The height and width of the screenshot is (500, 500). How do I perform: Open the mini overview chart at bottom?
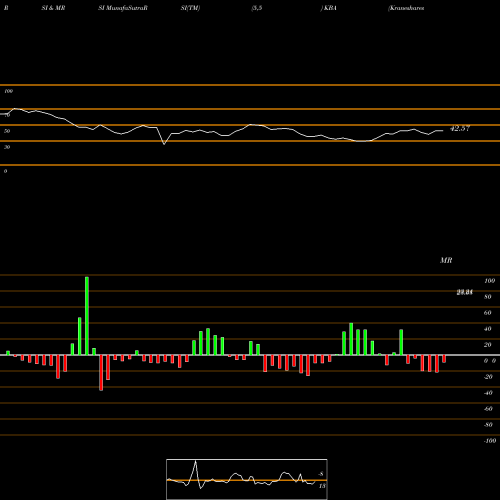pos(247,479)
